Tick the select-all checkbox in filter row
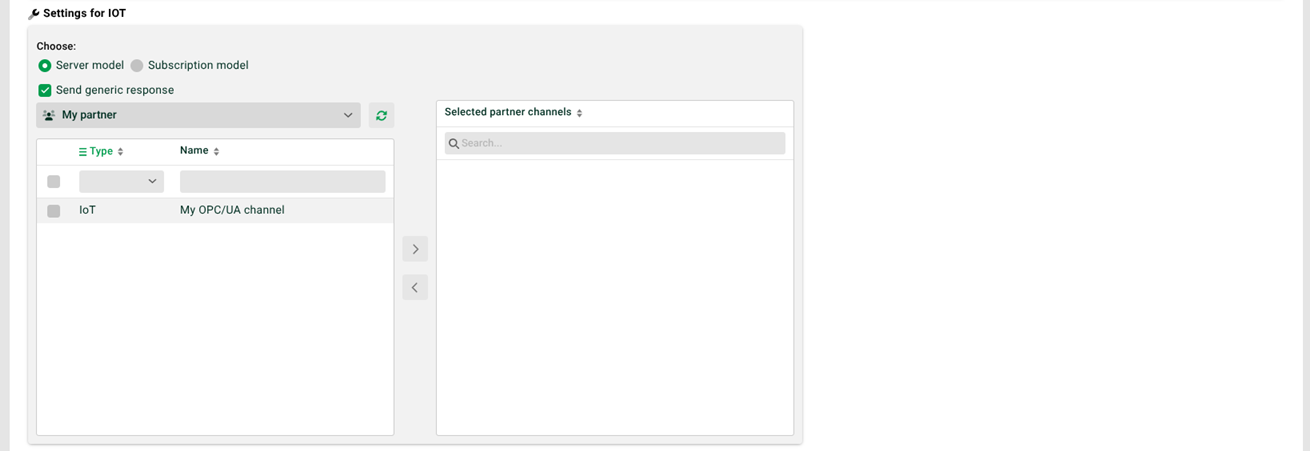 click(x=54, y=182)
